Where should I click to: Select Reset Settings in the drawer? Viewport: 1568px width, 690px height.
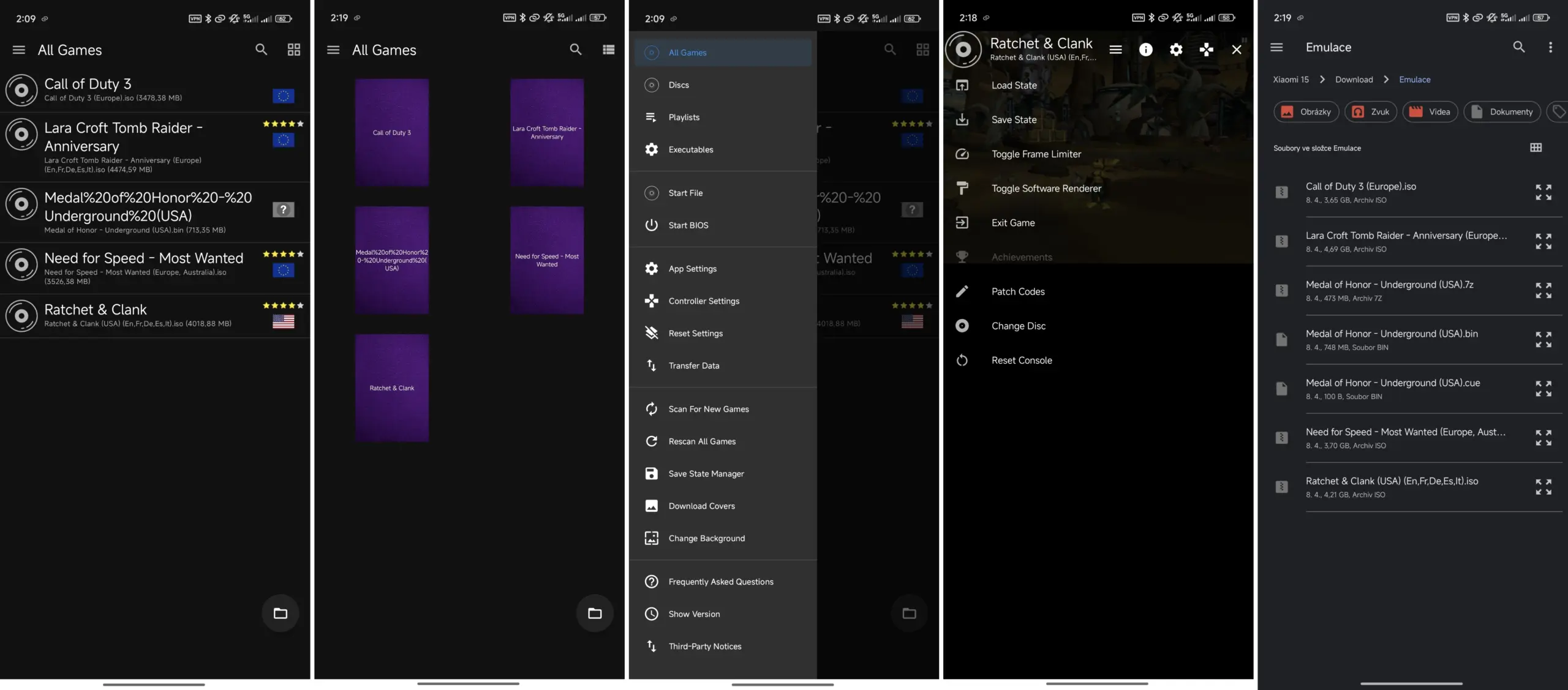(x=723, y=333)
